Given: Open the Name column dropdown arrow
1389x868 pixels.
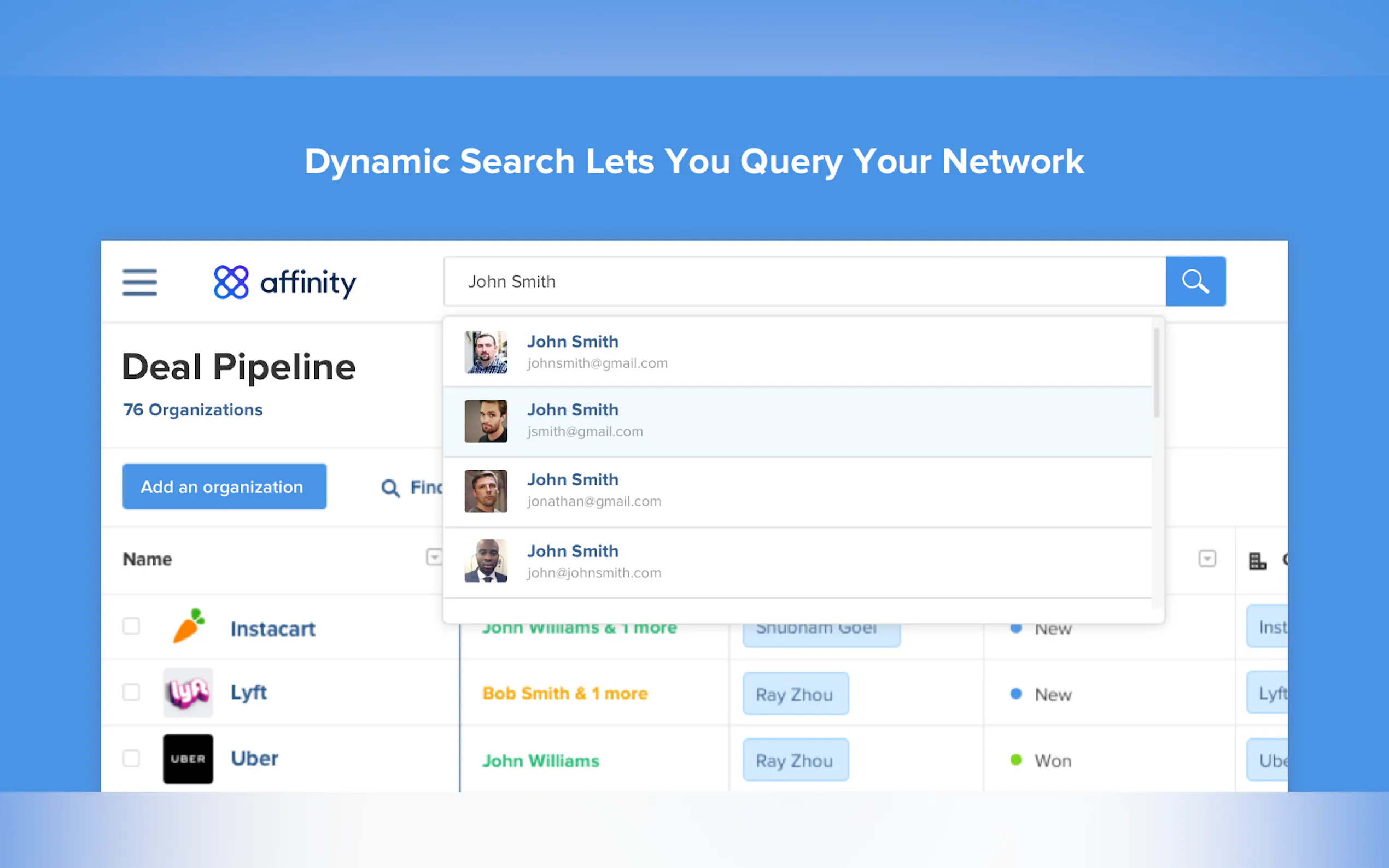Looking at the screenshot, I should click(434, 557).
